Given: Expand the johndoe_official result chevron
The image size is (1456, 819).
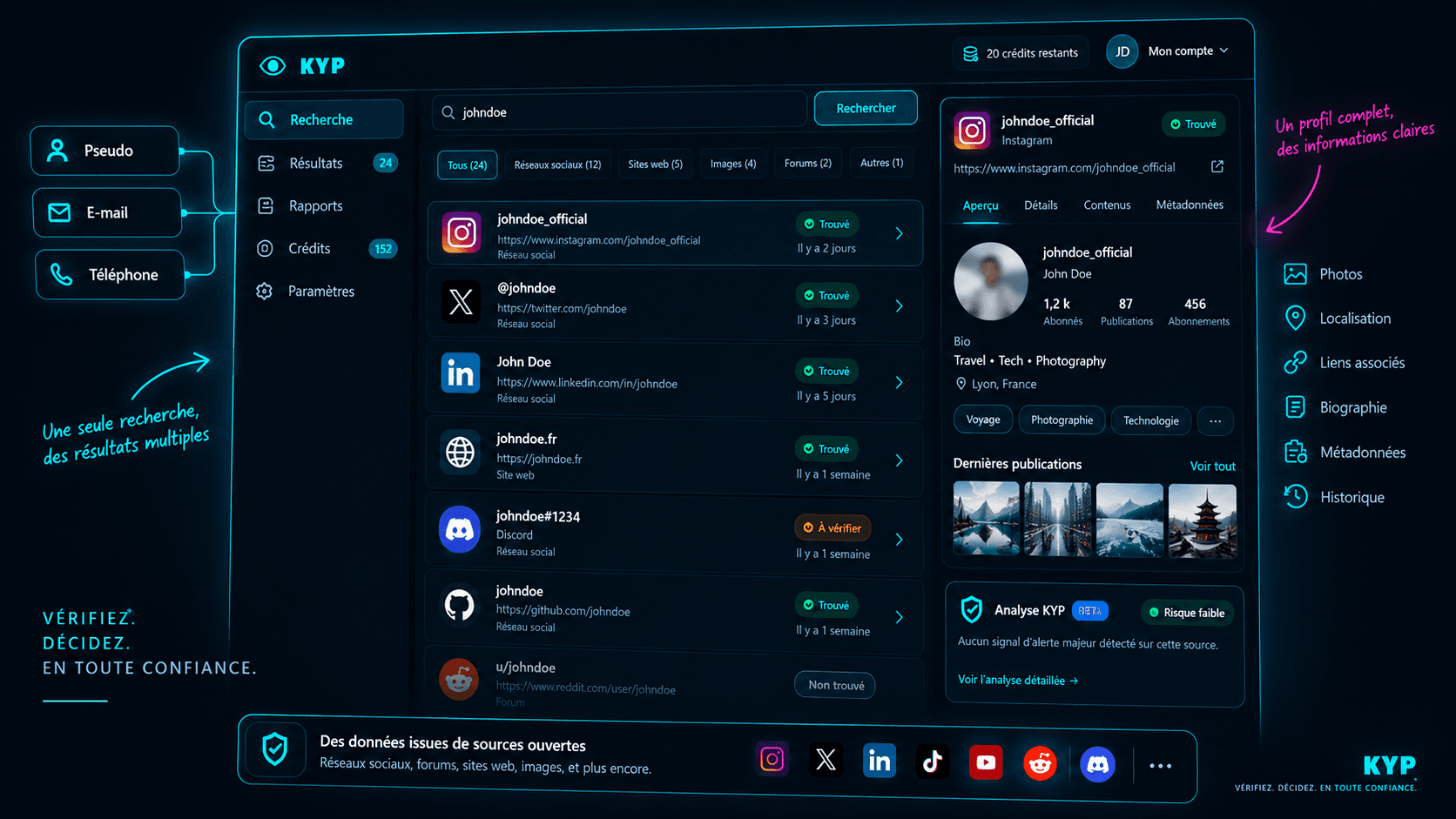Looking at the screenshot, I should tap(900, 233).
